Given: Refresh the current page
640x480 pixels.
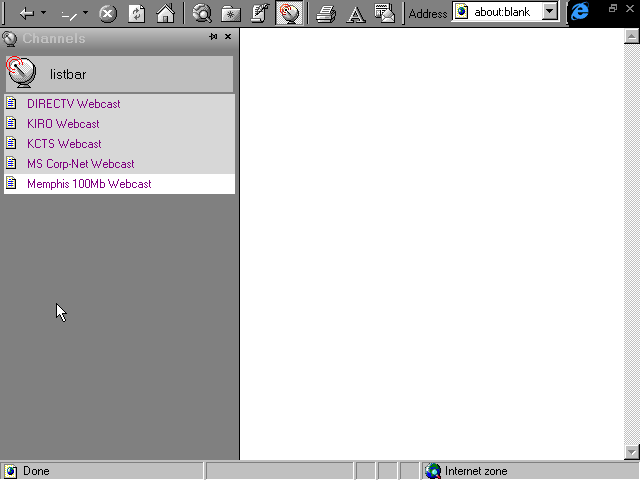Looking at the screenshot, I should tap(136, 14).
